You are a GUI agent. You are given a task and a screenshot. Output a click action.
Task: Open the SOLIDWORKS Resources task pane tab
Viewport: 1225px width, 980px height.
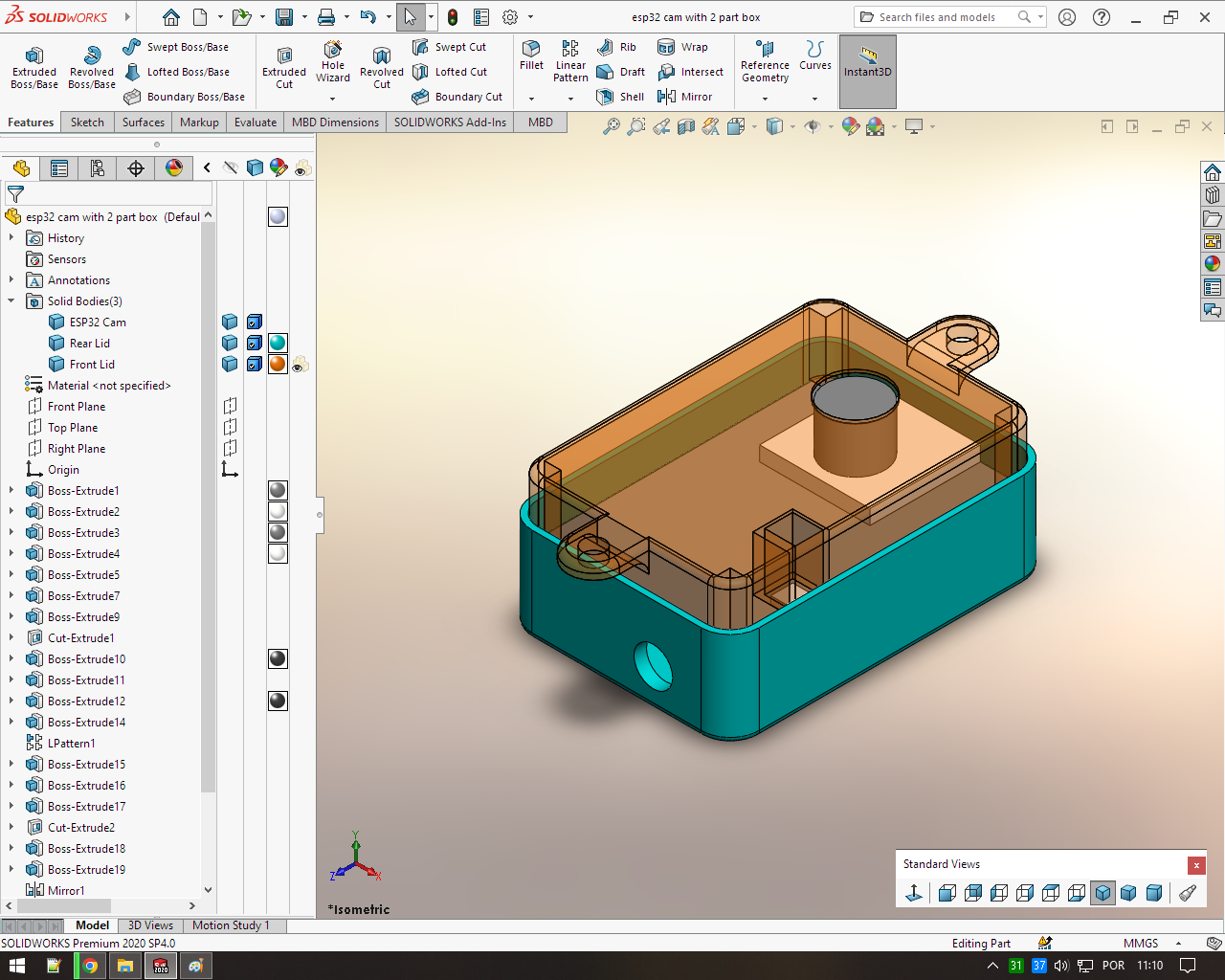[x=1213, y=172]
